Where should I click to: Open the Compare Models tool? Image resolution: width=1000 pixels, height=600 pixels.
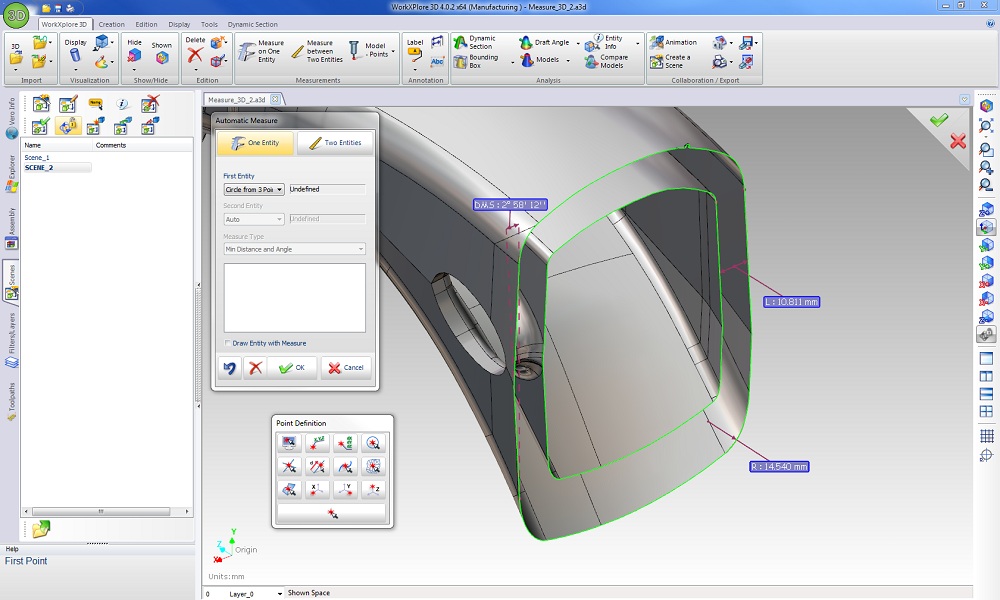603,62
